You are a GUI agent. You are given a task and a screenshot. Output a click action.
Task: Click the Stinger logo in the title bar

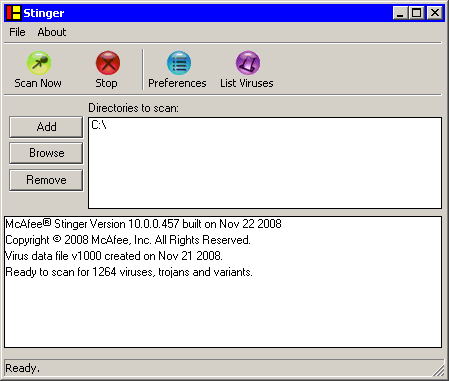tap(14, 13)
